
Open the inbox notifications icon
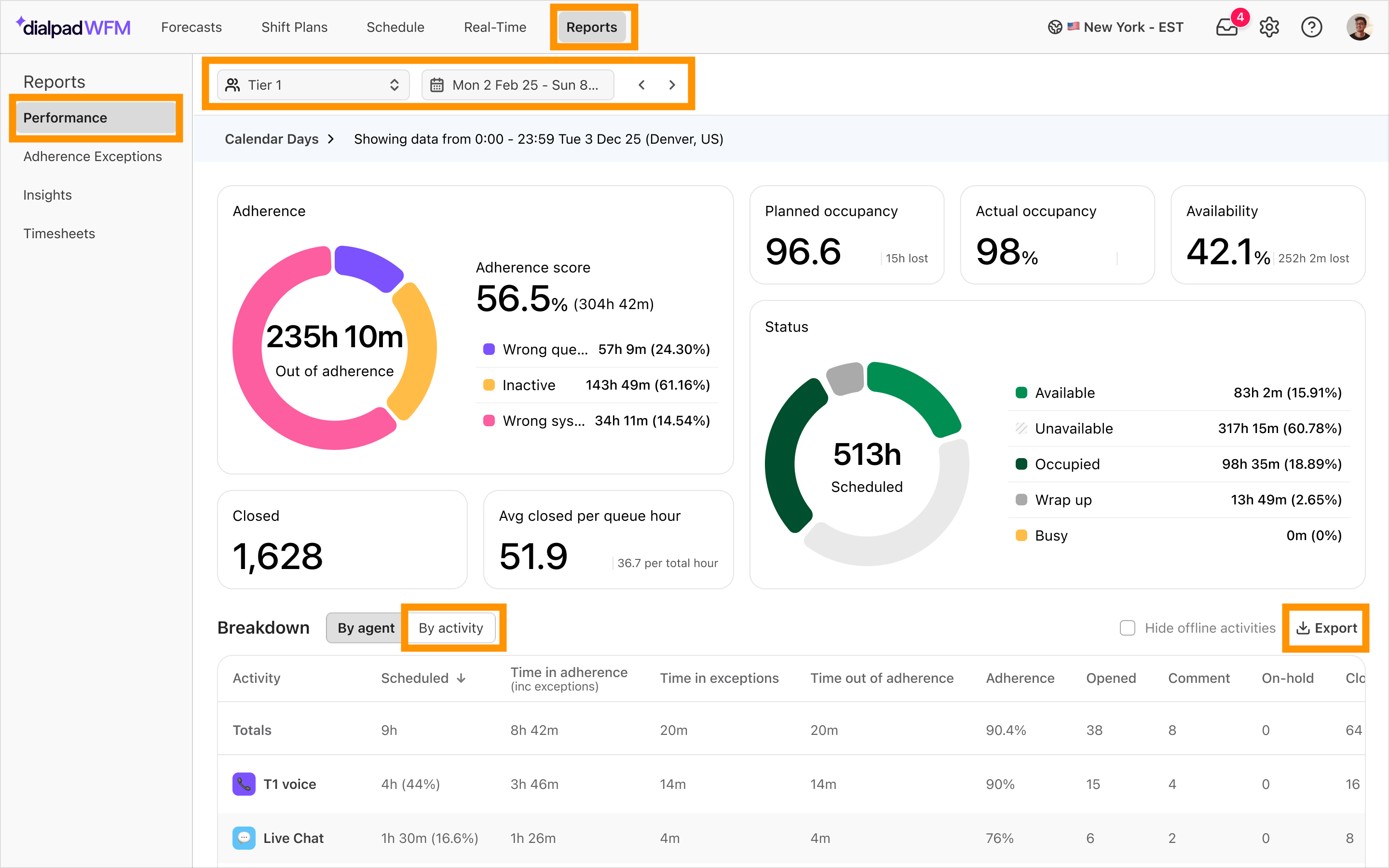click(1226, 27)
